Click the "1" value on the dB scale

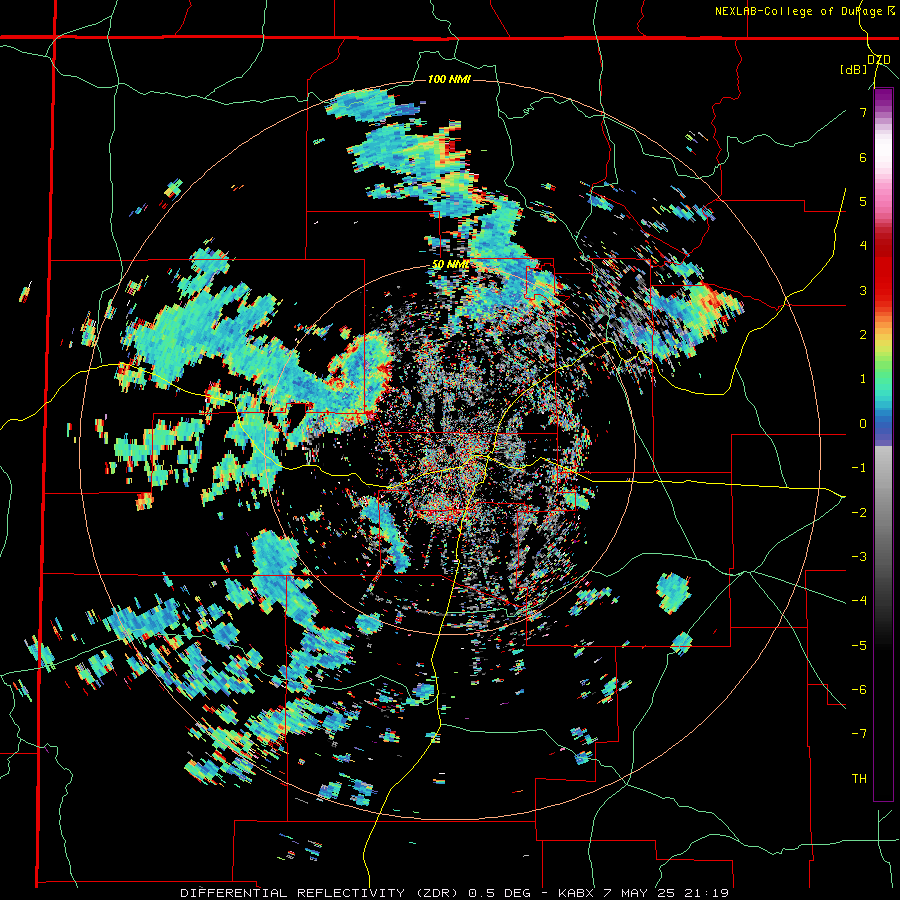click(x=863, y=379)
